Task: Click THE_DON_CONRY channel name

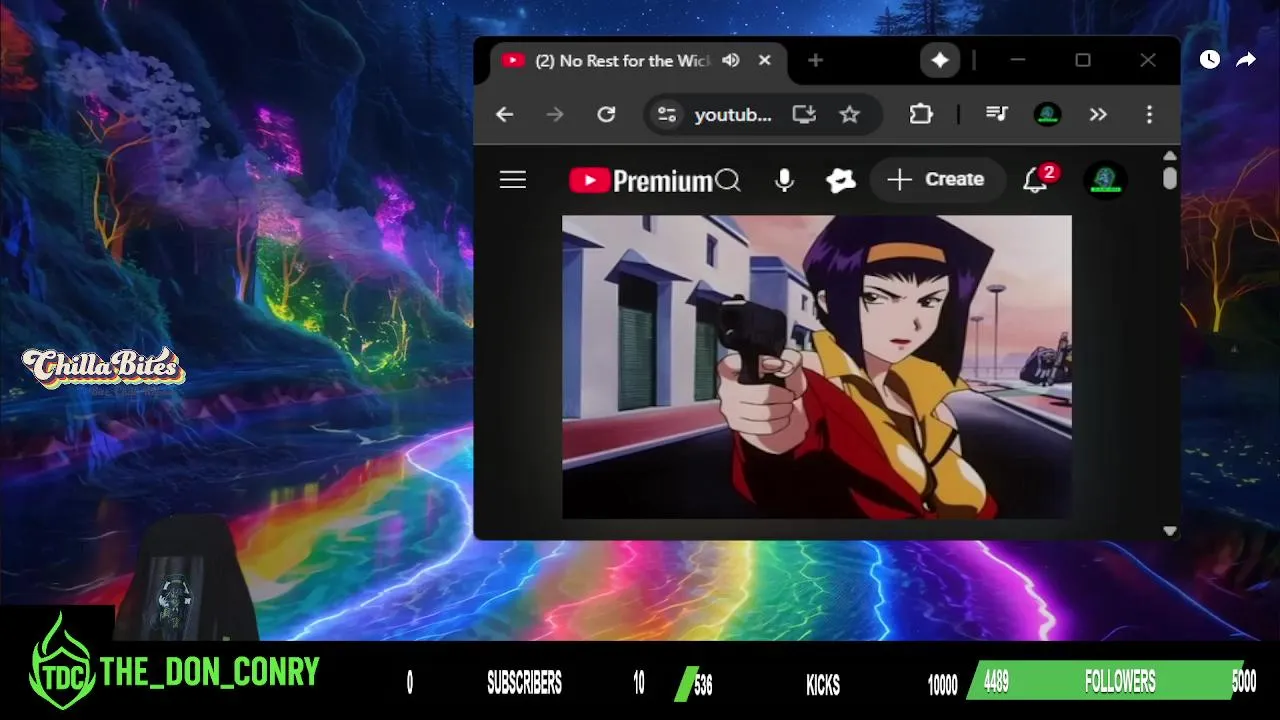Action: 210,672
